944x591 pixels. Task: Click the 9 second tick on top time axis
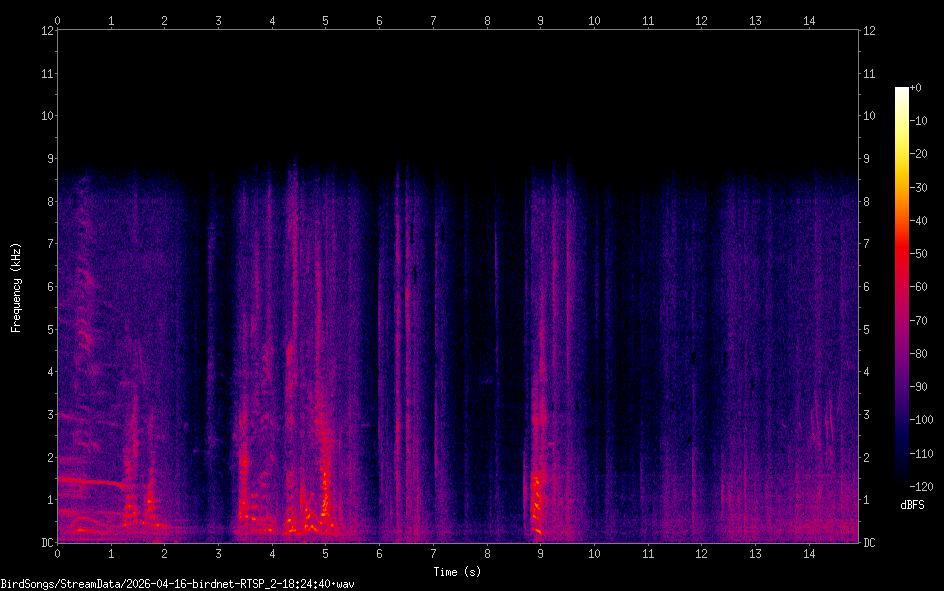click(540, 20)
